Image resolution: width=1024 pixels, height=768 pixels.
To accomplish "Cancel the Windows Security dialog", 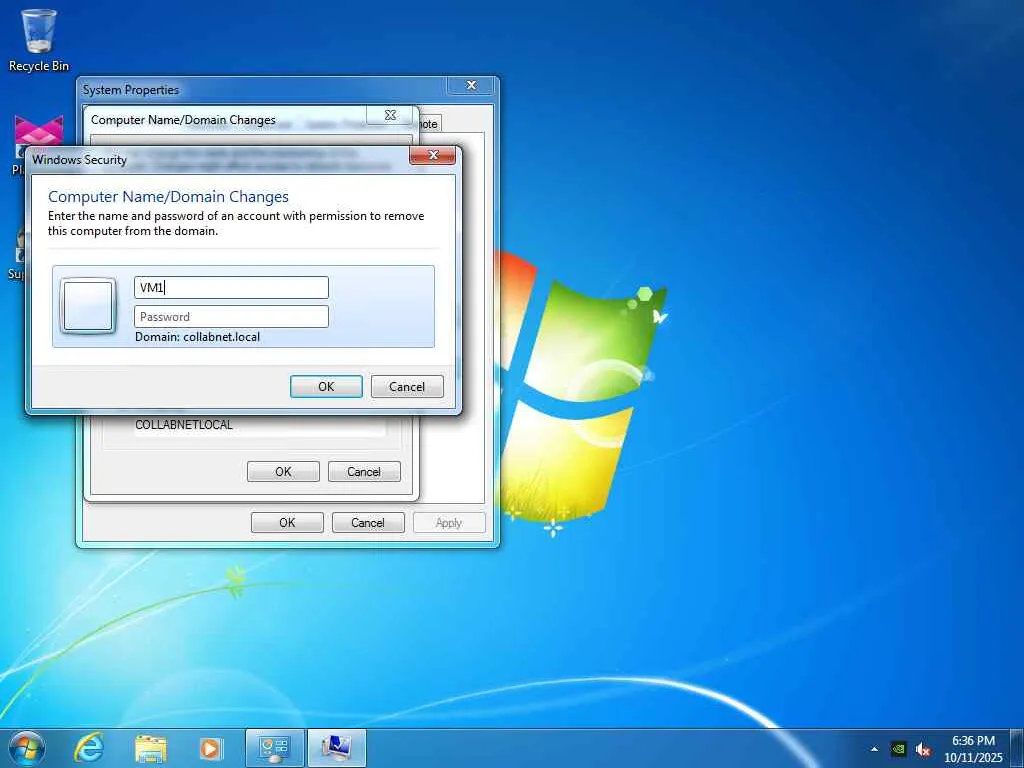I will [x=407, y=387].
